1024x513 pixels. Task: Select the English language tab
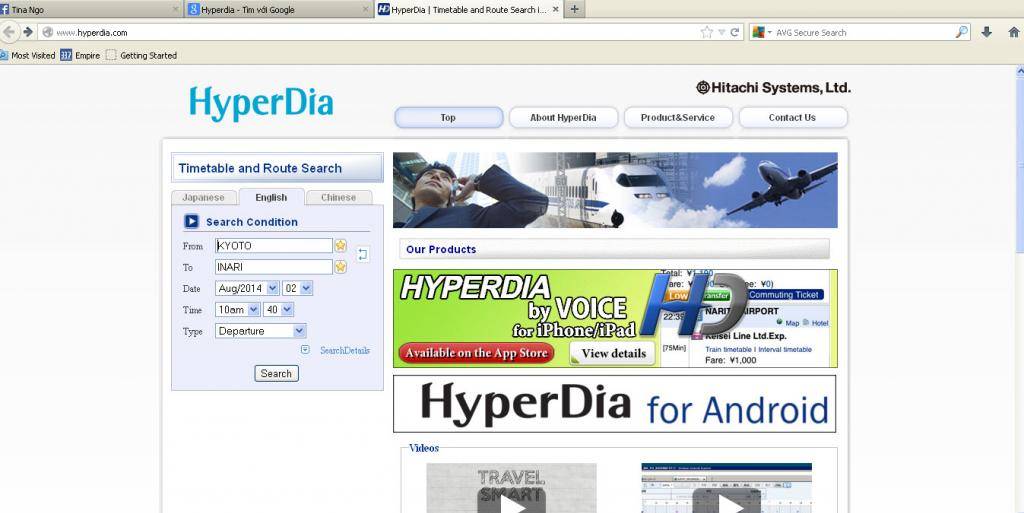coord(271,197)
